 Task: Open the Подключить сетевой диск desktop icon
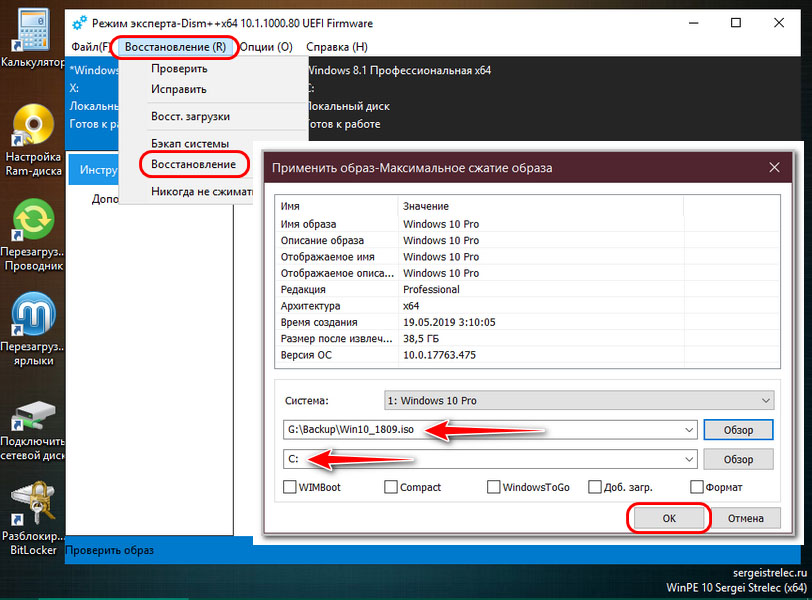pyautogui.click(x=32, y=430)
